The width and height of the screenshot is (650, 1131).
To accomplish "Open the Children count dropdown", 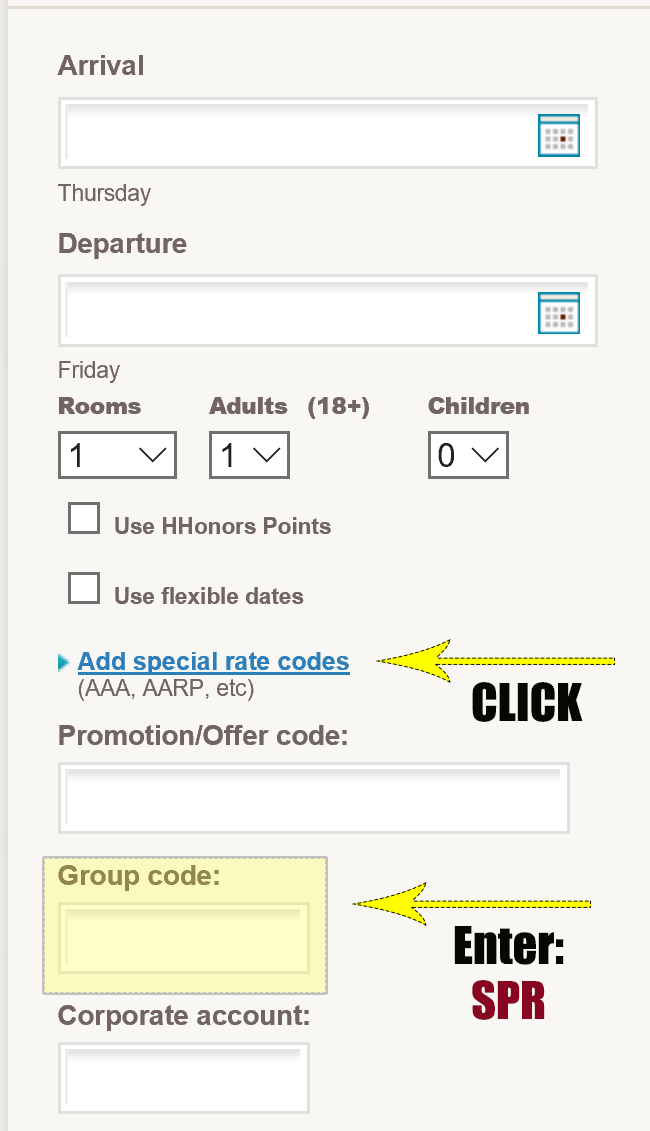I will pyautogui.click(x=468, y=456).
